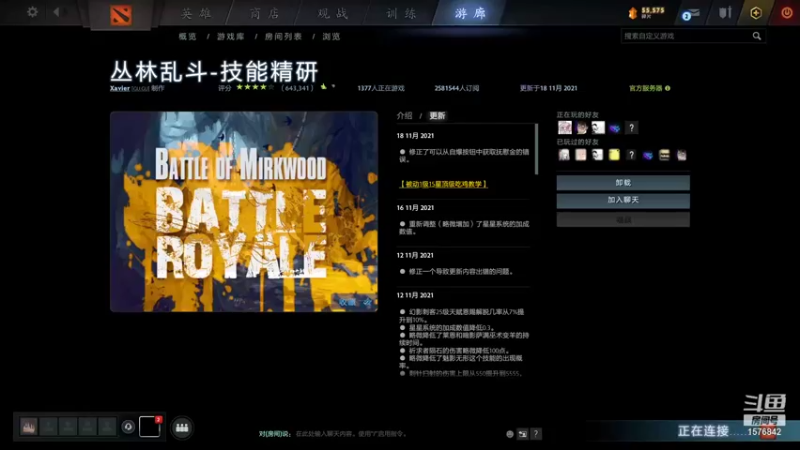Open the chat help question mark
Image resolution: width=800 pixels, height=450 pixels.
(536, 434)
